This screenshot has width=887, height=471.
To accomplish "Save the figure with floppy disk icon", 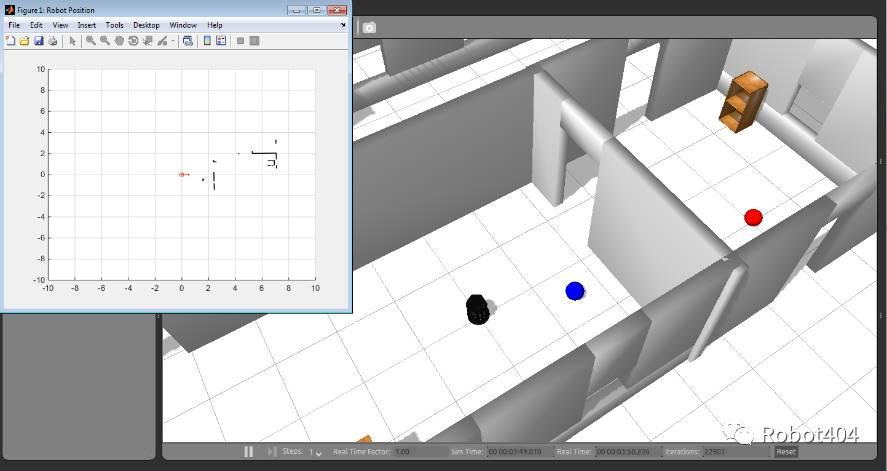I will (x=39, y=41).
